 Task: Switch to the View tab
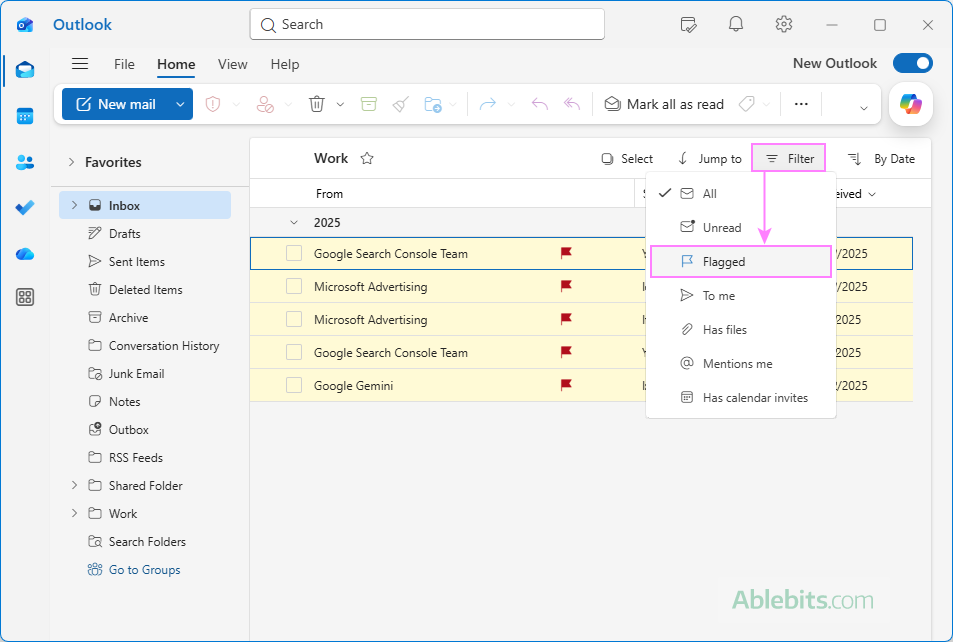tap(233, 64)
